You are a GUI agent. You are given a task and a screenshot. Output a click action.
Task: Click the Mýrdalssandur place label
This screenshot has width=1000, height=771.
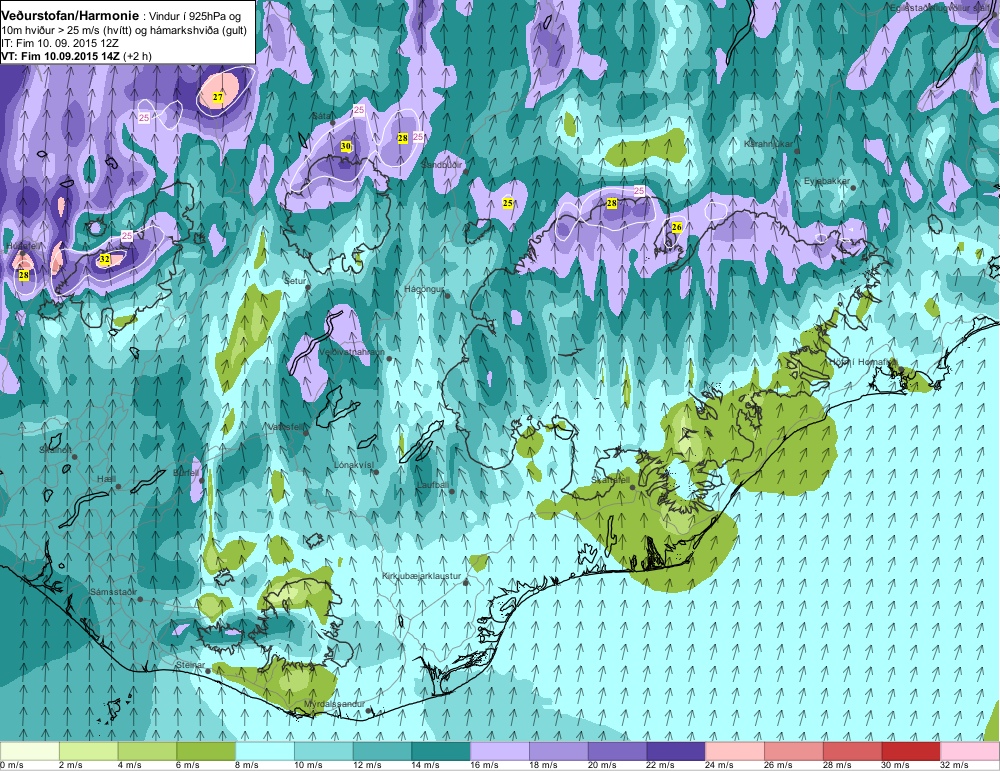click(x=334, y=704)
